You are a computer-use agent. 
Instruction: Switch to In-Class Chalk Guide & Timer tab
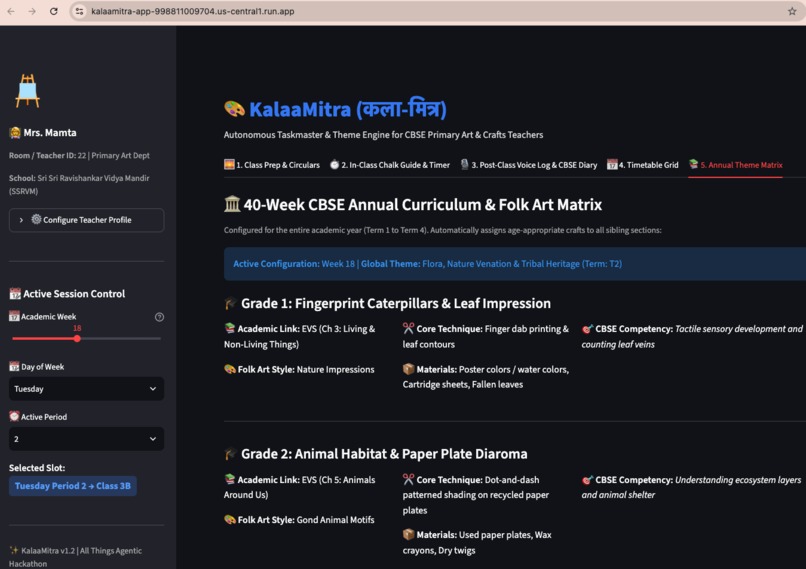390,164
